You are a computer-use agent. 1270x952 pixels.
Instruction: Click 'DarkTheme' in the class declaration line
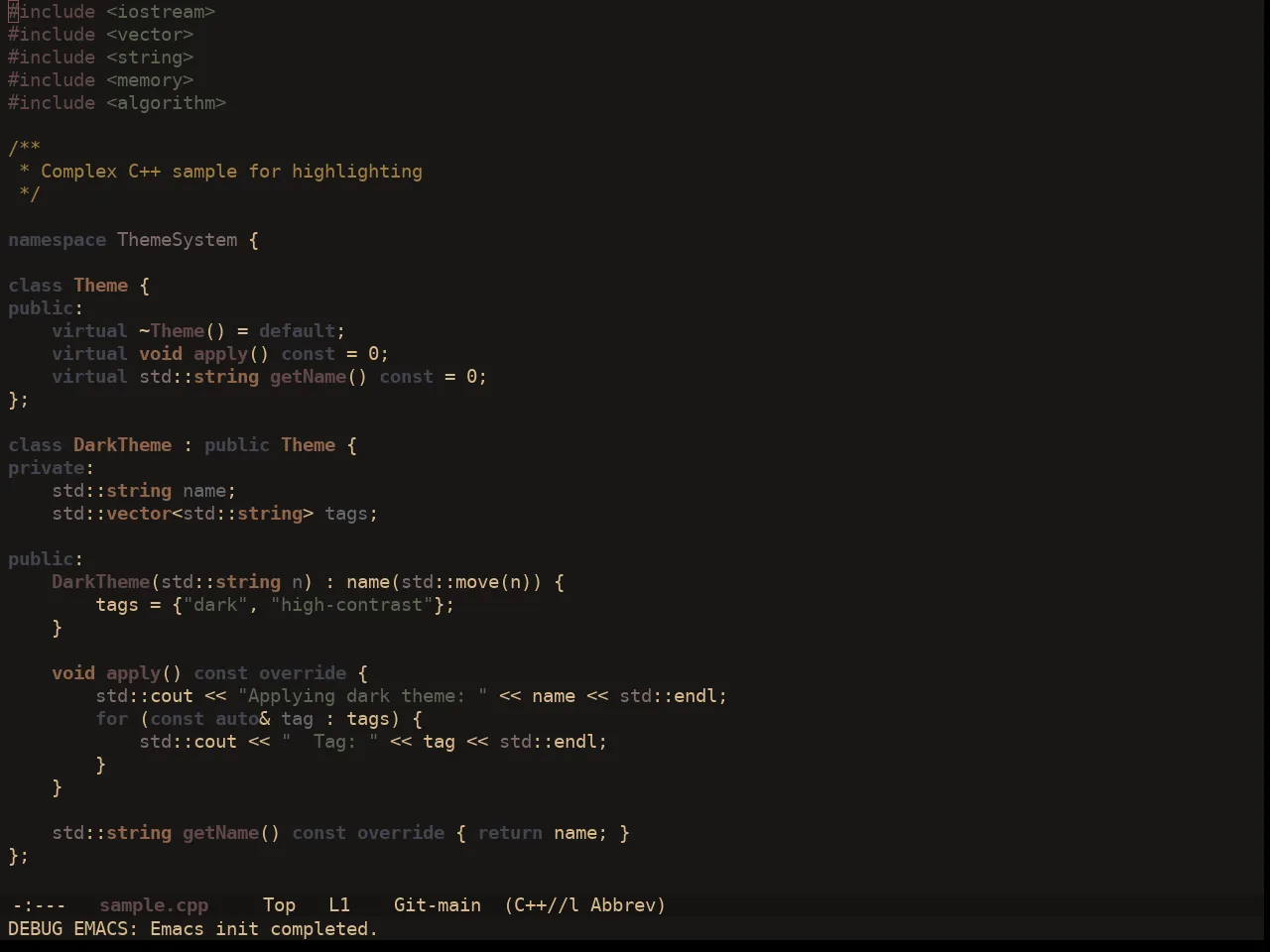[x=123, y=445]
